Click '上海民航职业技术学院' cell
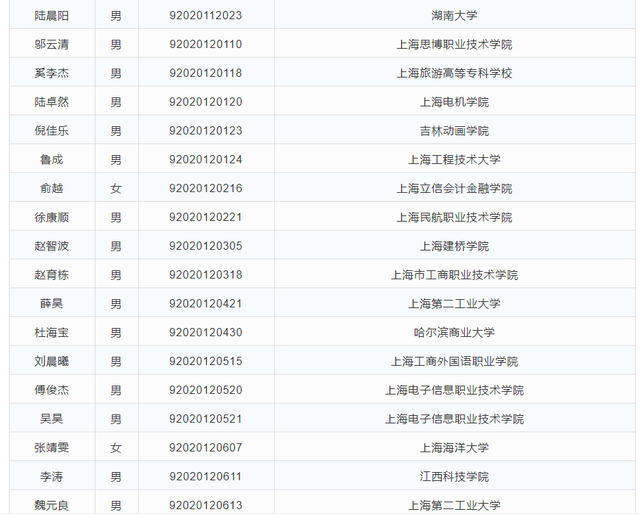This screenshot has height=516, width=640. click(454, 217)
